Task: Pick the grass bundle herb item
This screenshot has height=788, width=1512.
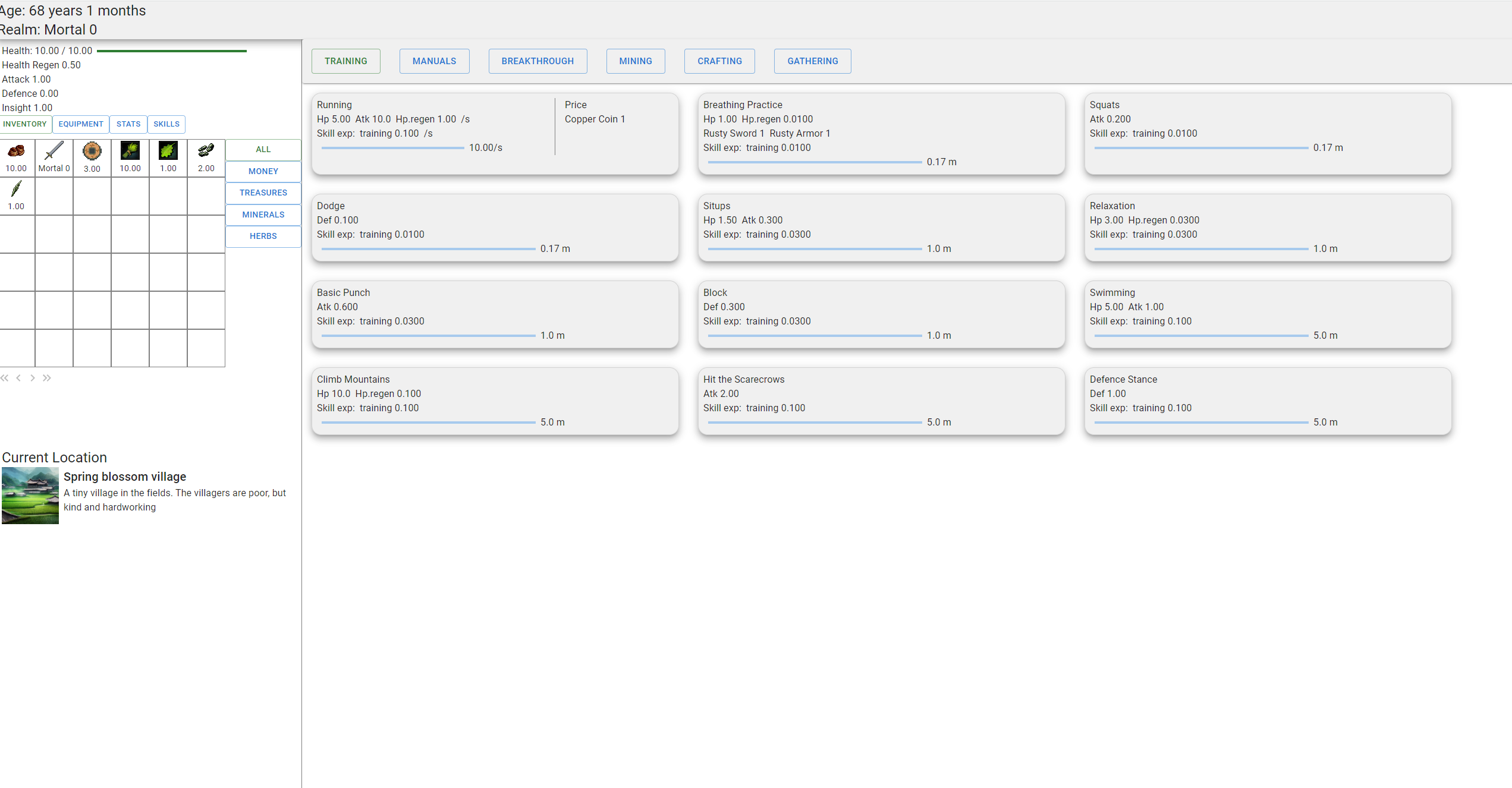Action: point(130,157)
